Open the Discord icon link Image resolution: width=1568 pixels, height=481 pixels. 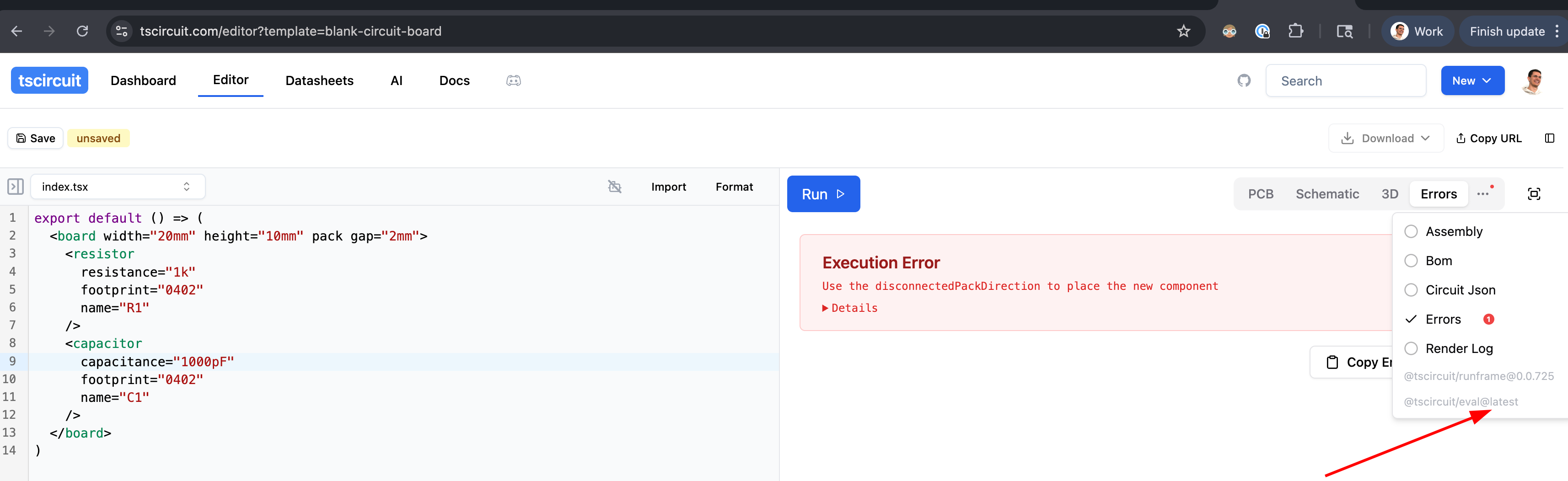[x=513, y=80]
